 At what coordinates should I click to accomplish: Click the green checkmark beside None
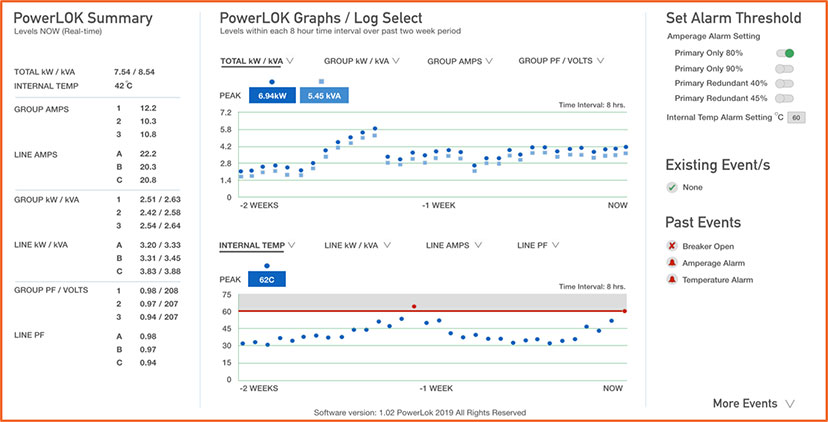tap(672, 188)
